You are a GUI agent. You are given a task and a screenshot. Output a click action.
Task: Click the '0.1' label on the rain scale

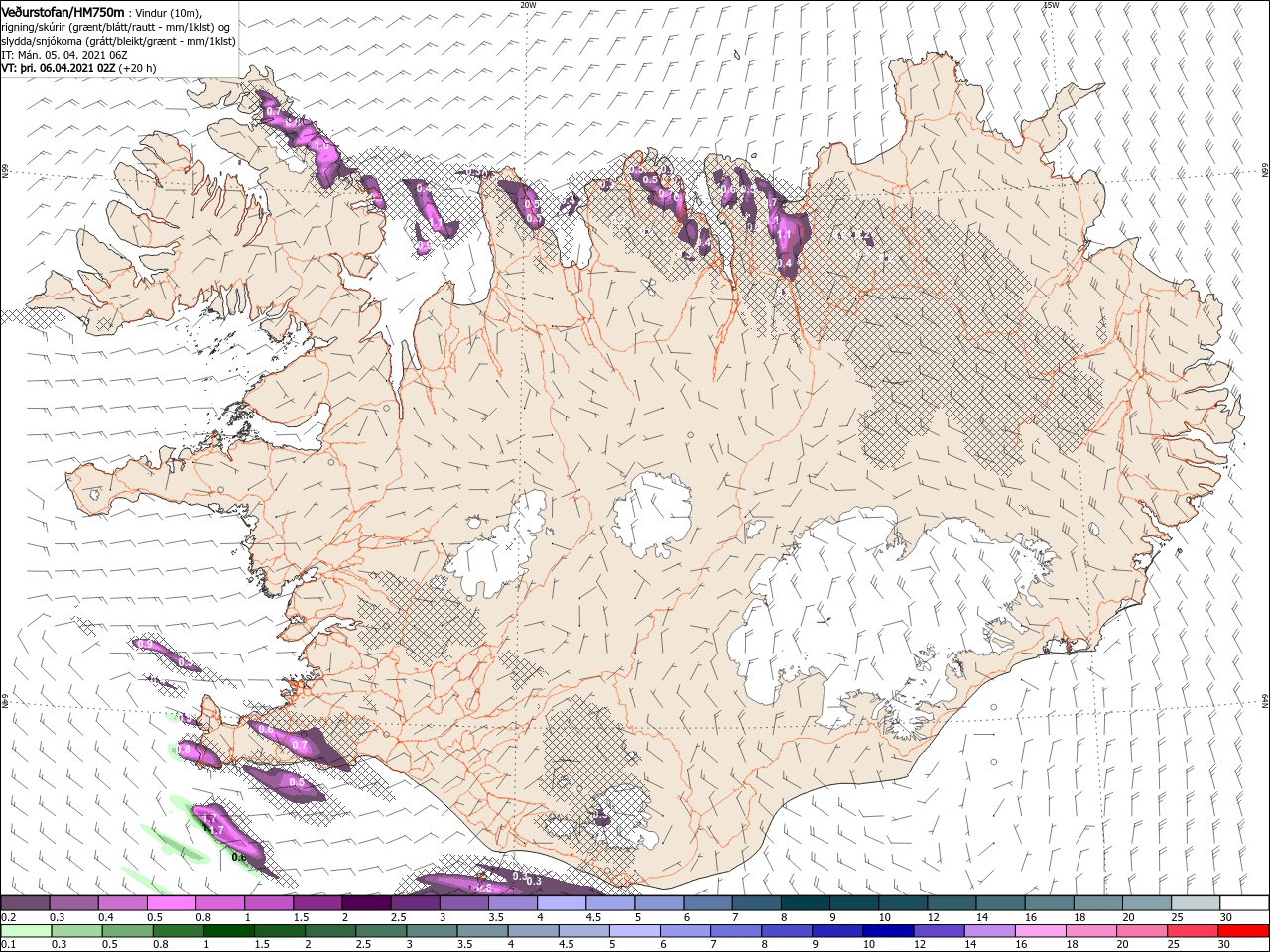(8, 945)
